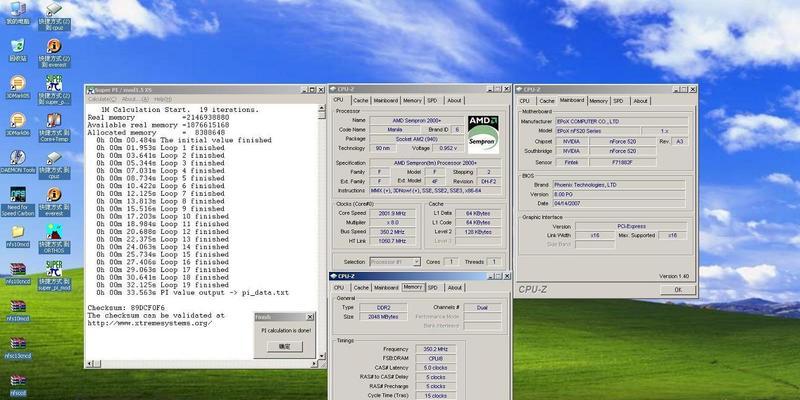Click the memory Size field 2048 MBytes

pos(383,317)
